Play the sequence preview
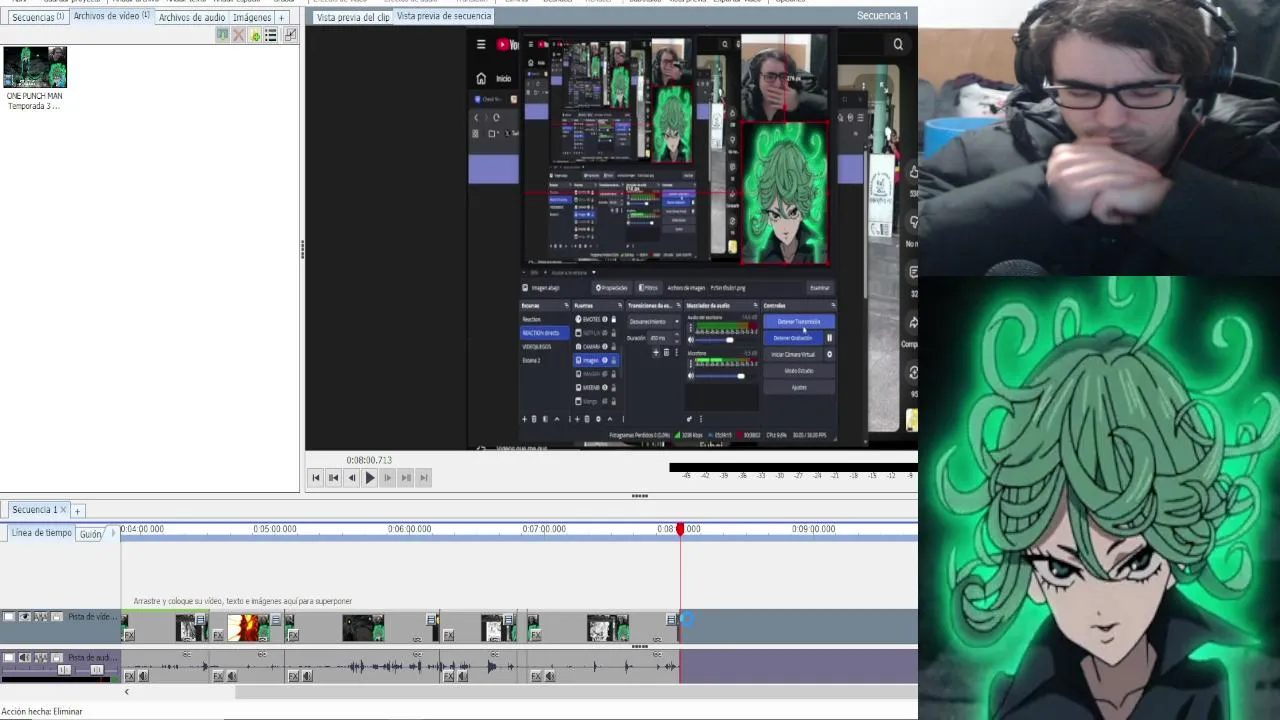Image resolution: width=1280 pixels, height=720 pixels. (370, 478)
